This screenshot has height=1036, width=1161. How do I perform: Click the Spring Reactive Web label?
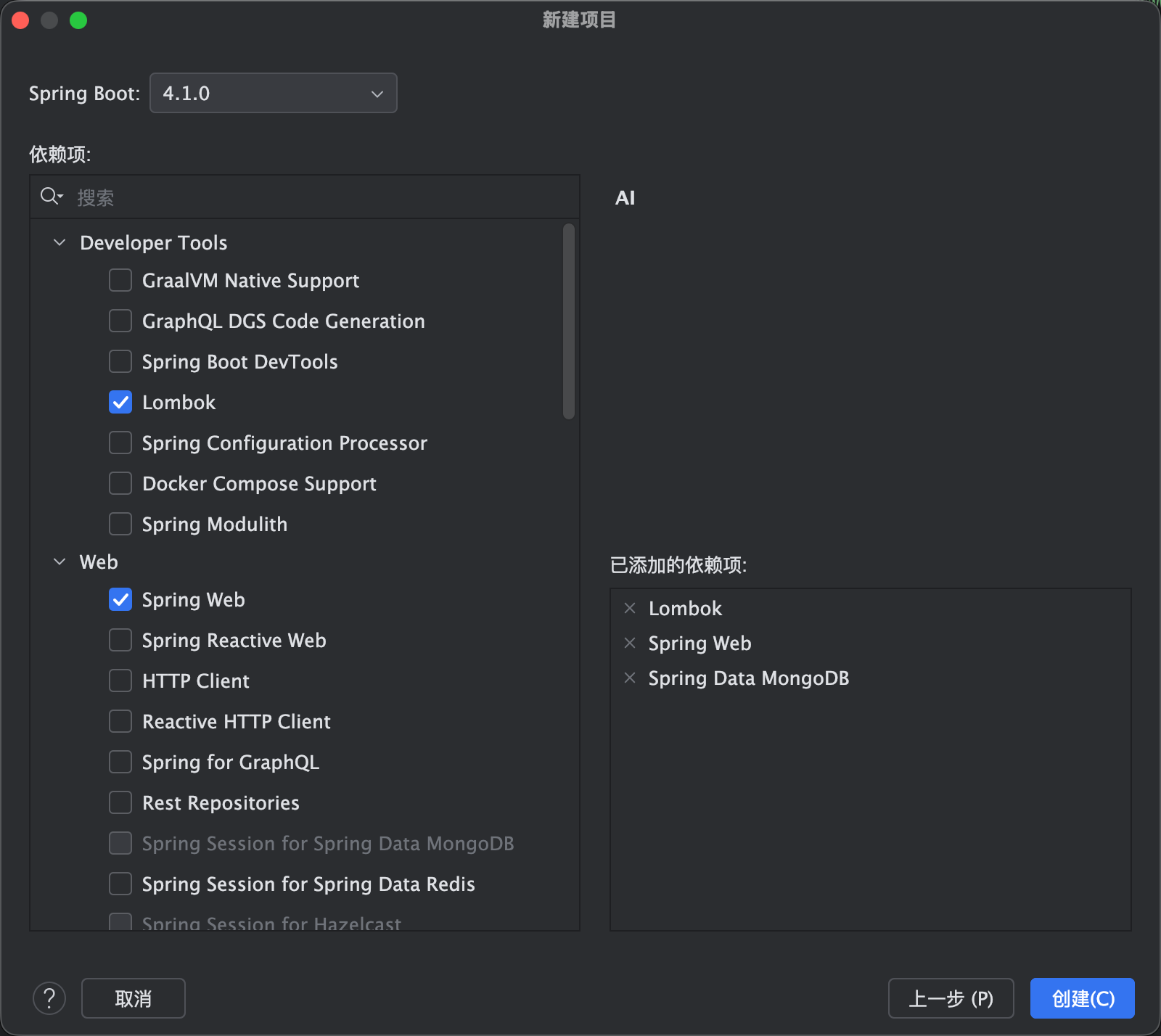[x=234, y=640]
